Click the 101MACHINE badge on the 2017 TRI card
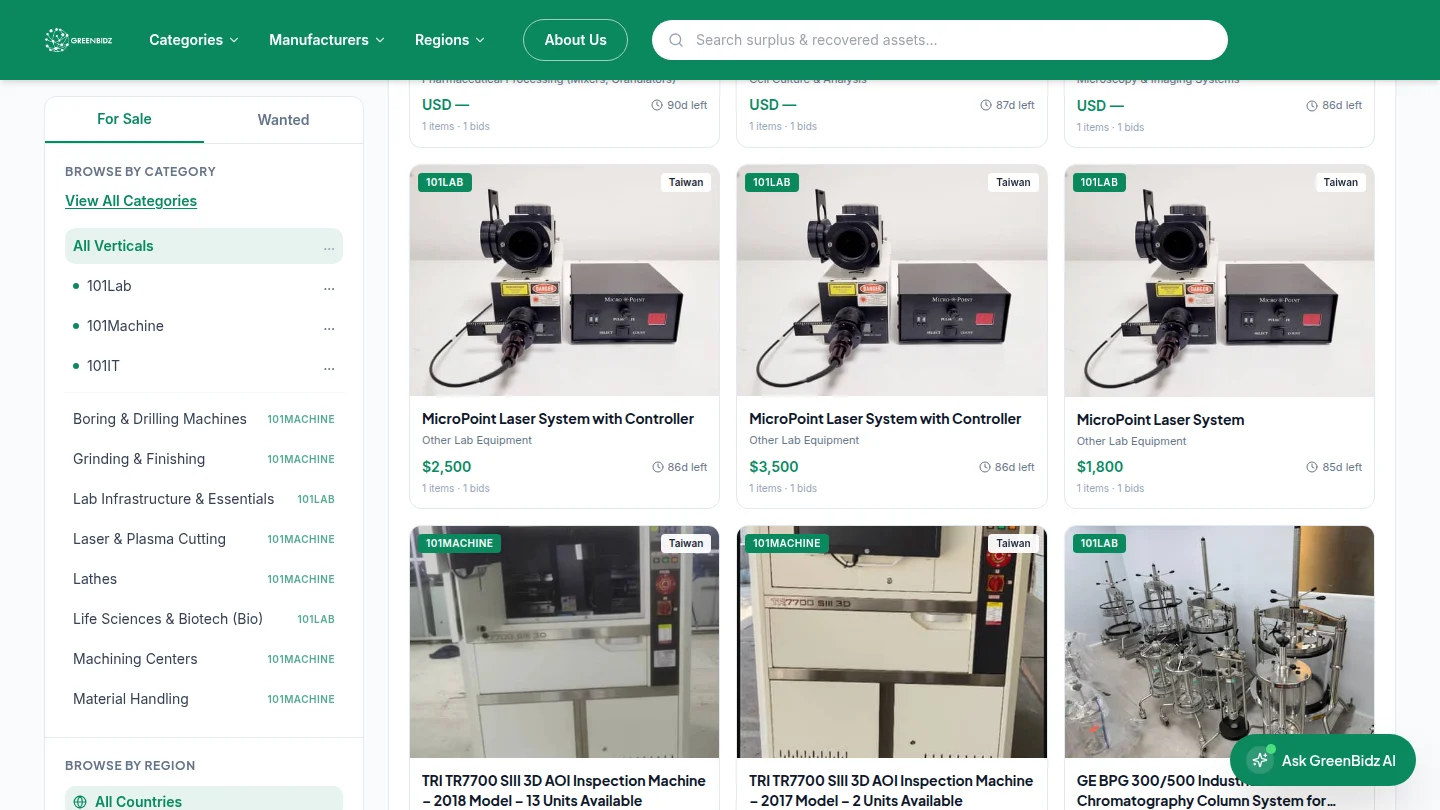The height and width of the screenshot is (810, 1440). point(787,543)
